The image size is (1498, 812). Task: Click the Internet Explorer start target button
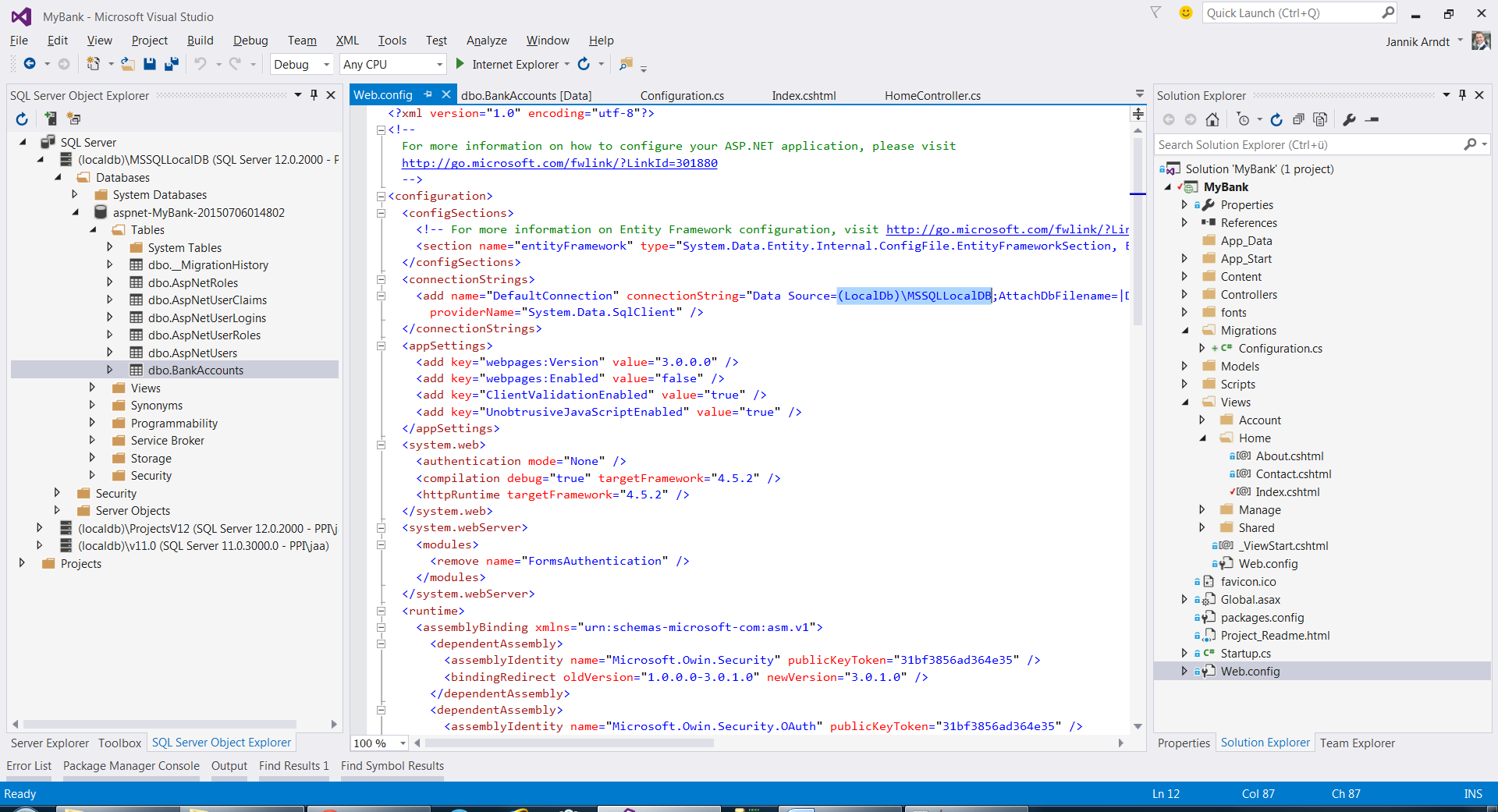tap(515, 65)
